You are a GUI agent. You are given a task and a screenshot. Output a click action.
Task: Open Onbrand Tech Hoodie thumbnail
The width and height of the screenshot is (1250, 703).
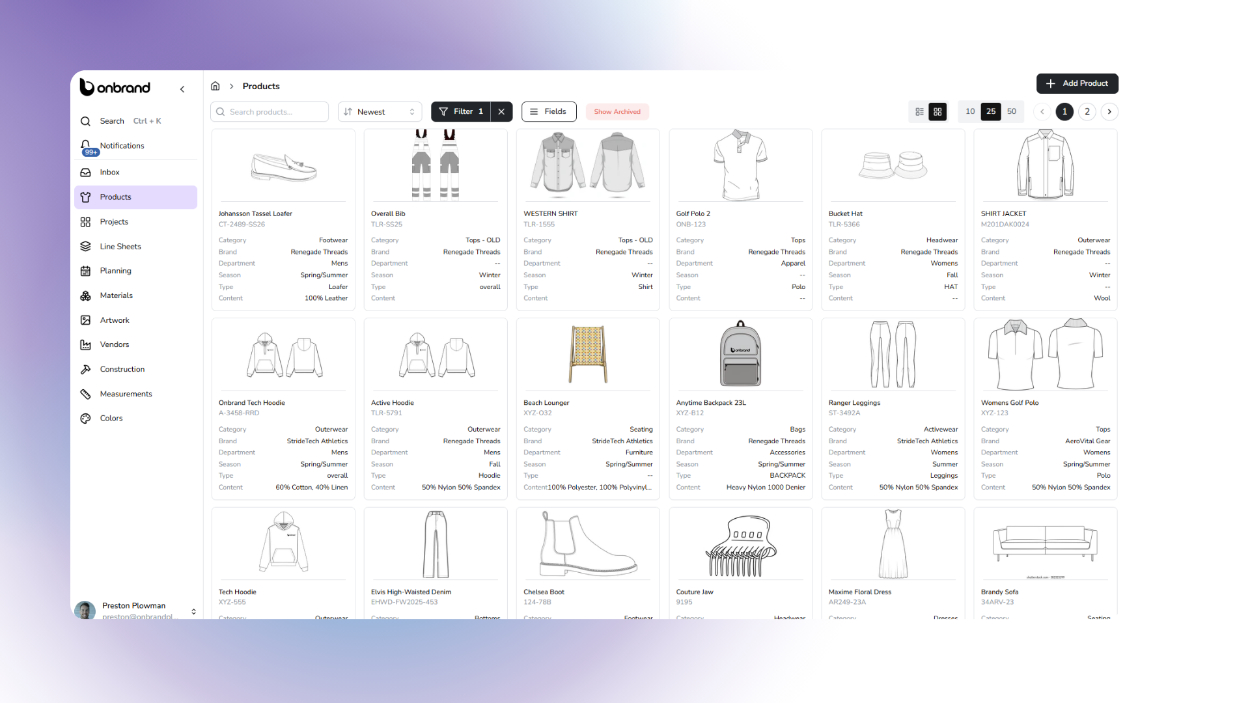click(x=283, y=356)
